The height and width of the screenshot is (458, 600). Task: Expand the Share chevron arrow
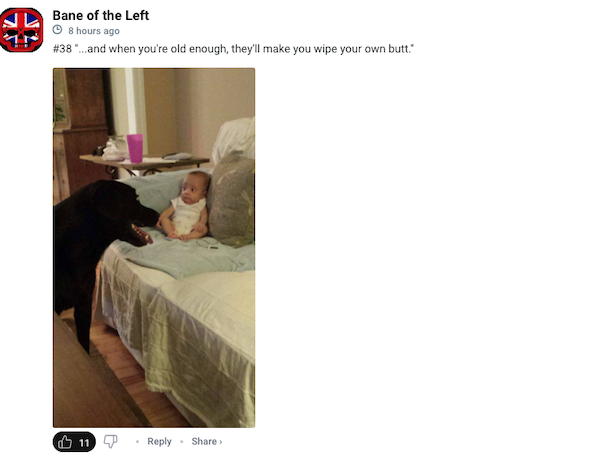point(220,442)
